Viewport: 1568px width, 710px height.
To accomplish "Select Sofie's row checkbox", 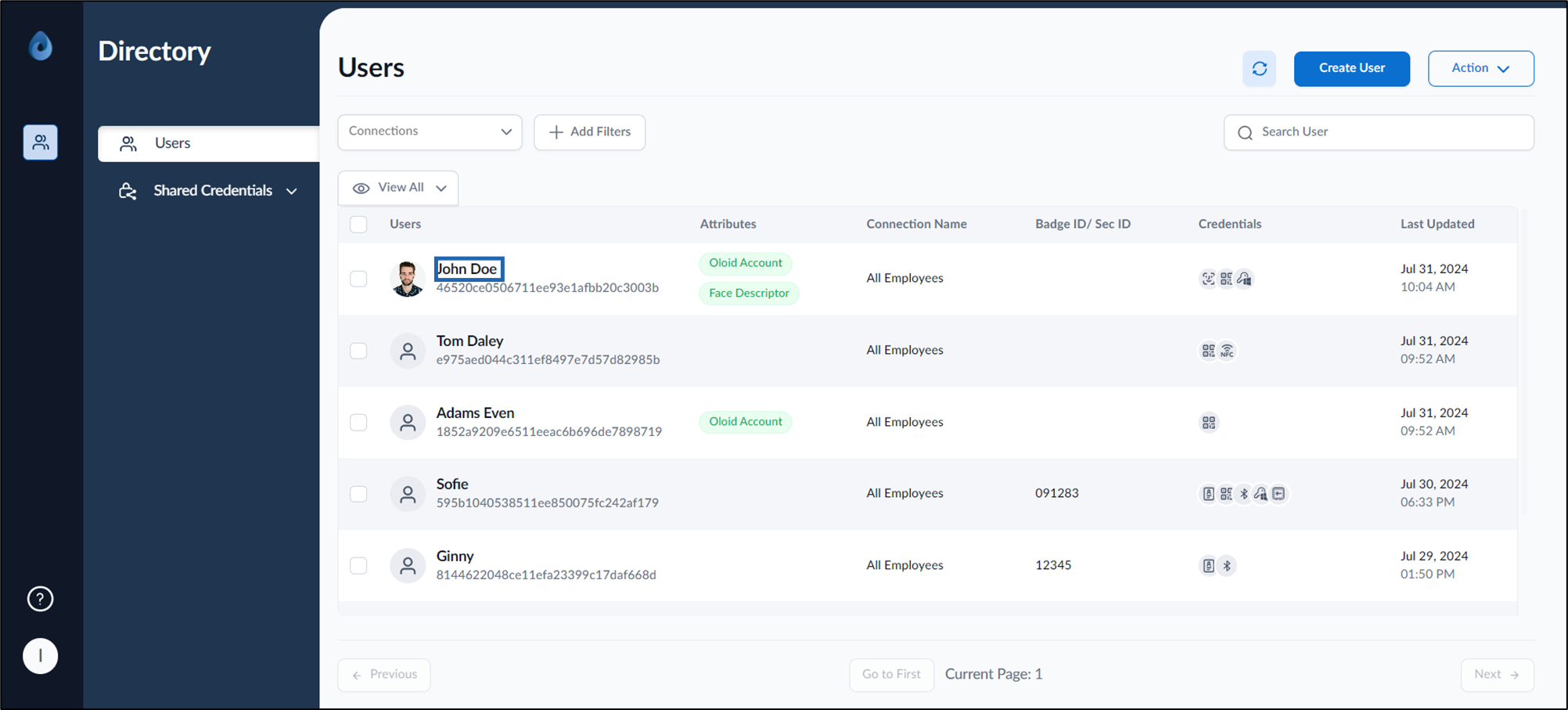I will 358,494.
